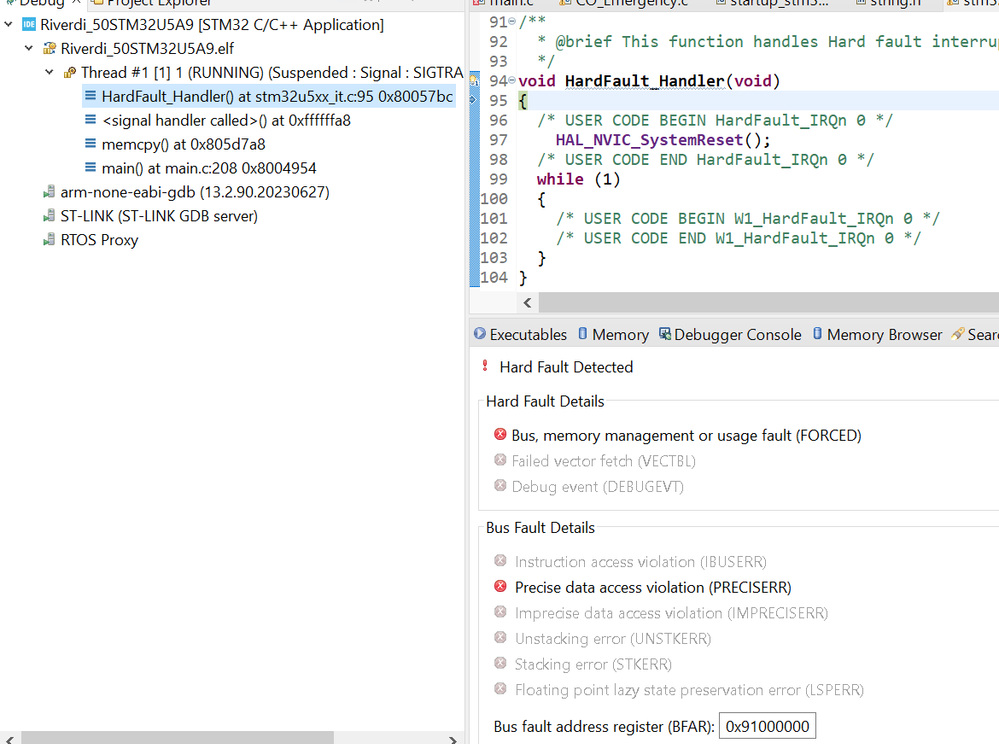Click the Hard Fault Detected warning icon

(x=485, y=366)
